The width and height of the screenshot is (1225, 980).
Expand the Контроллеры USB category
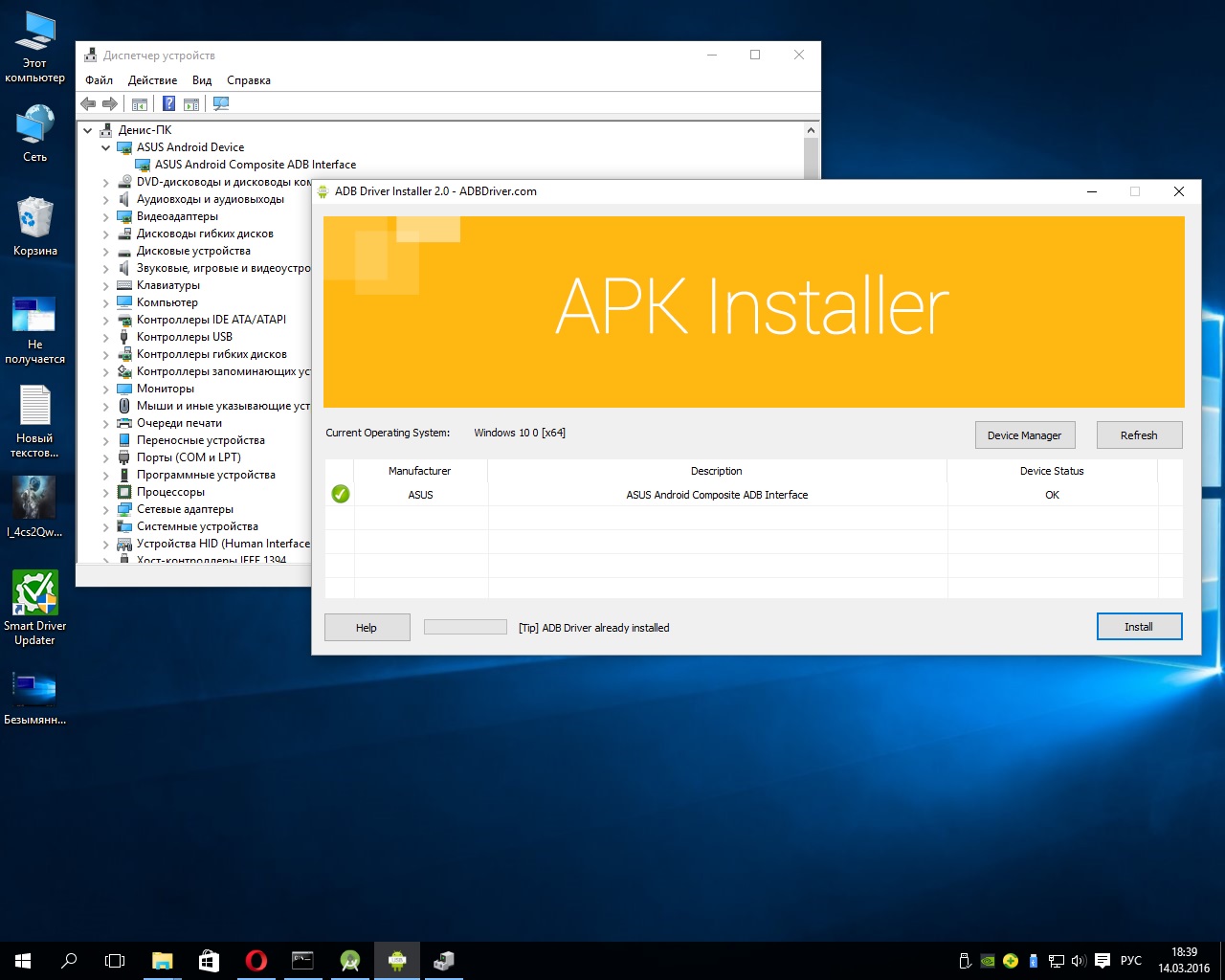(105, 337)
